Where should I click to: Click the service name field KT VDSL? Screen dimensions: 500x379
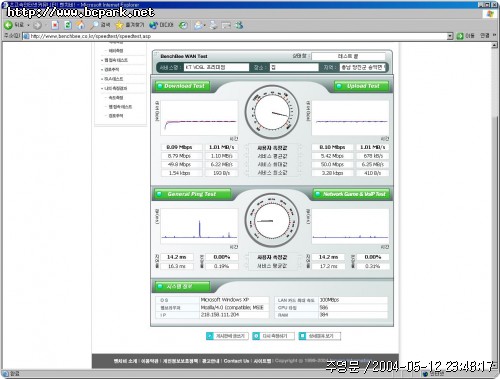click(x=216, y=67)
